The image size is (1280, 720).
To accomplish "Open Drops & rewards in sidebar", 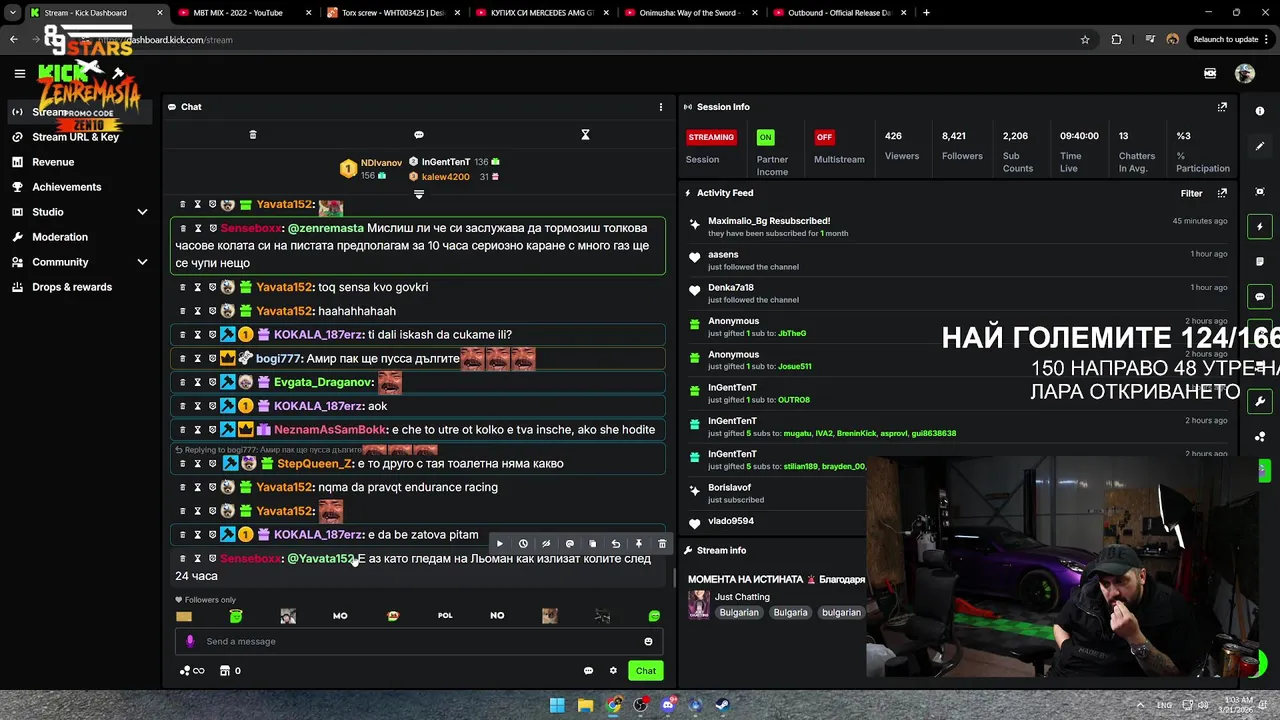I will pyautogui.click(x=72, y=287).
